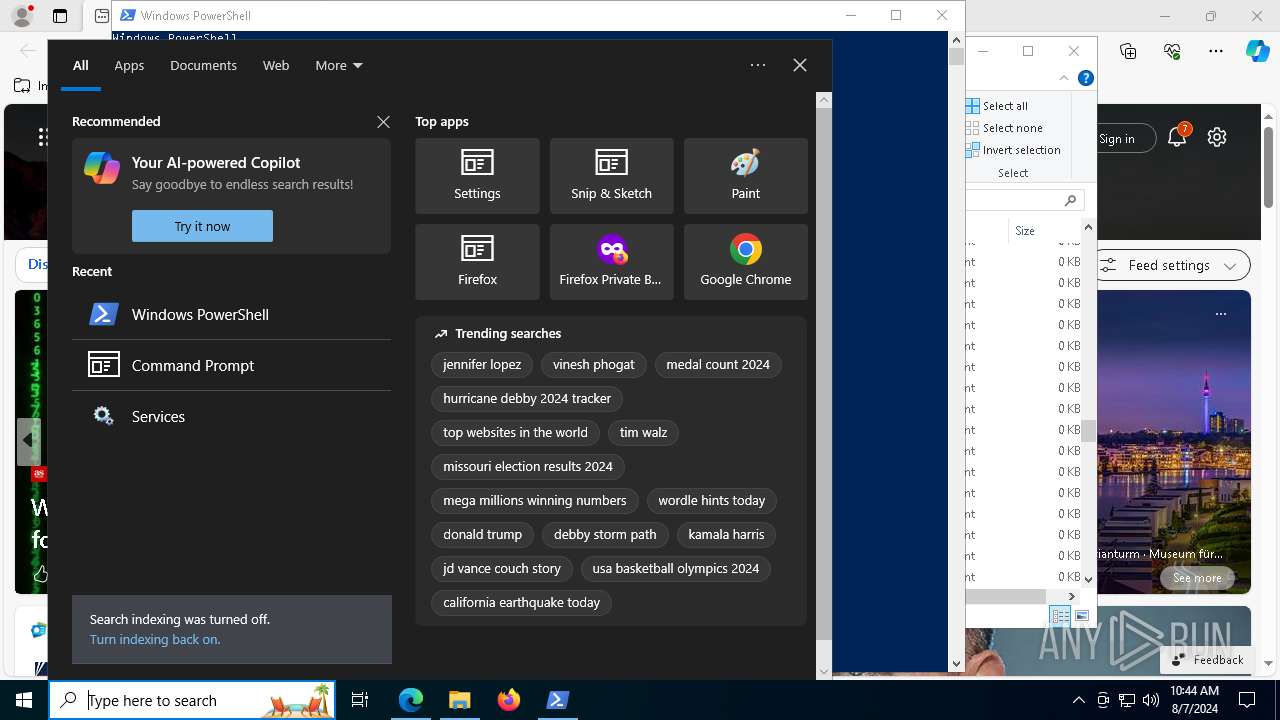
Task: Open Edge settings and more menu
Action: [1216, 51]
